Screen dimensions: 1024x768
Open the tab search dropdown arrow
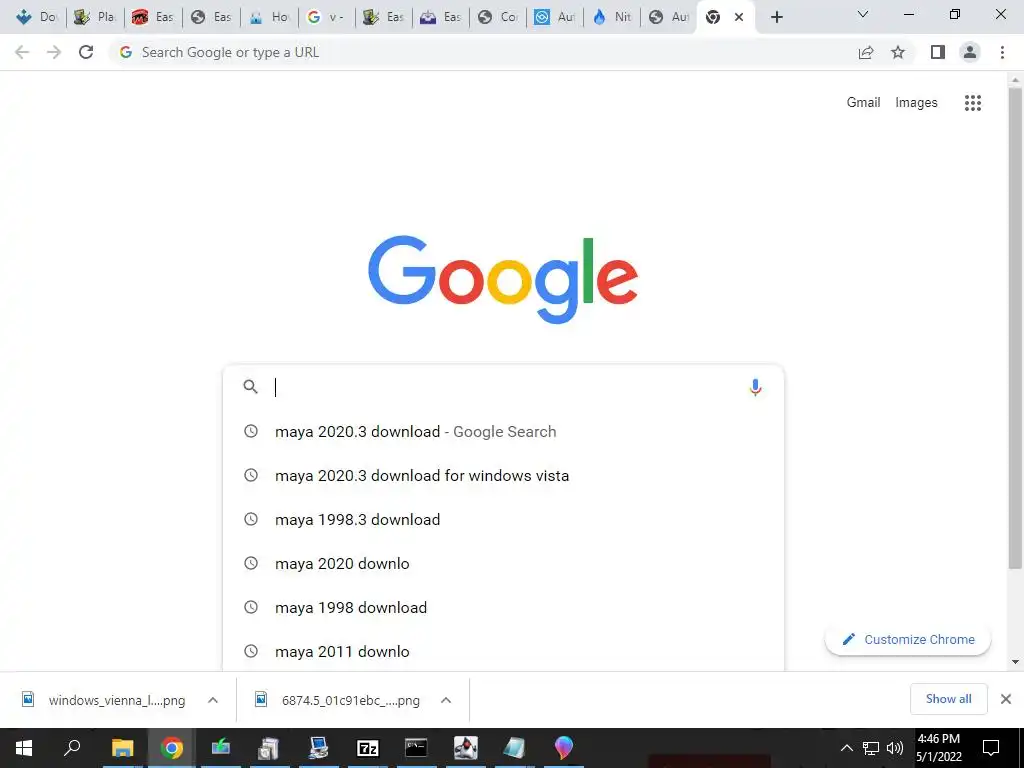(x=863, y=15)
